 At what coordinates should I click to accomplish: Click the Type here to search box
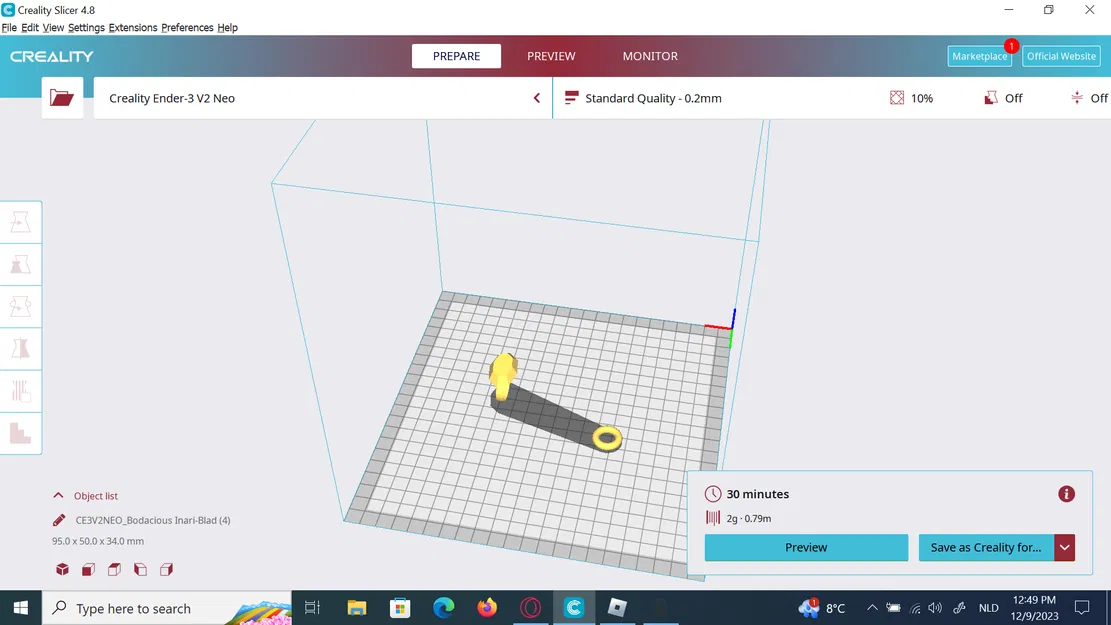(167, 608)
